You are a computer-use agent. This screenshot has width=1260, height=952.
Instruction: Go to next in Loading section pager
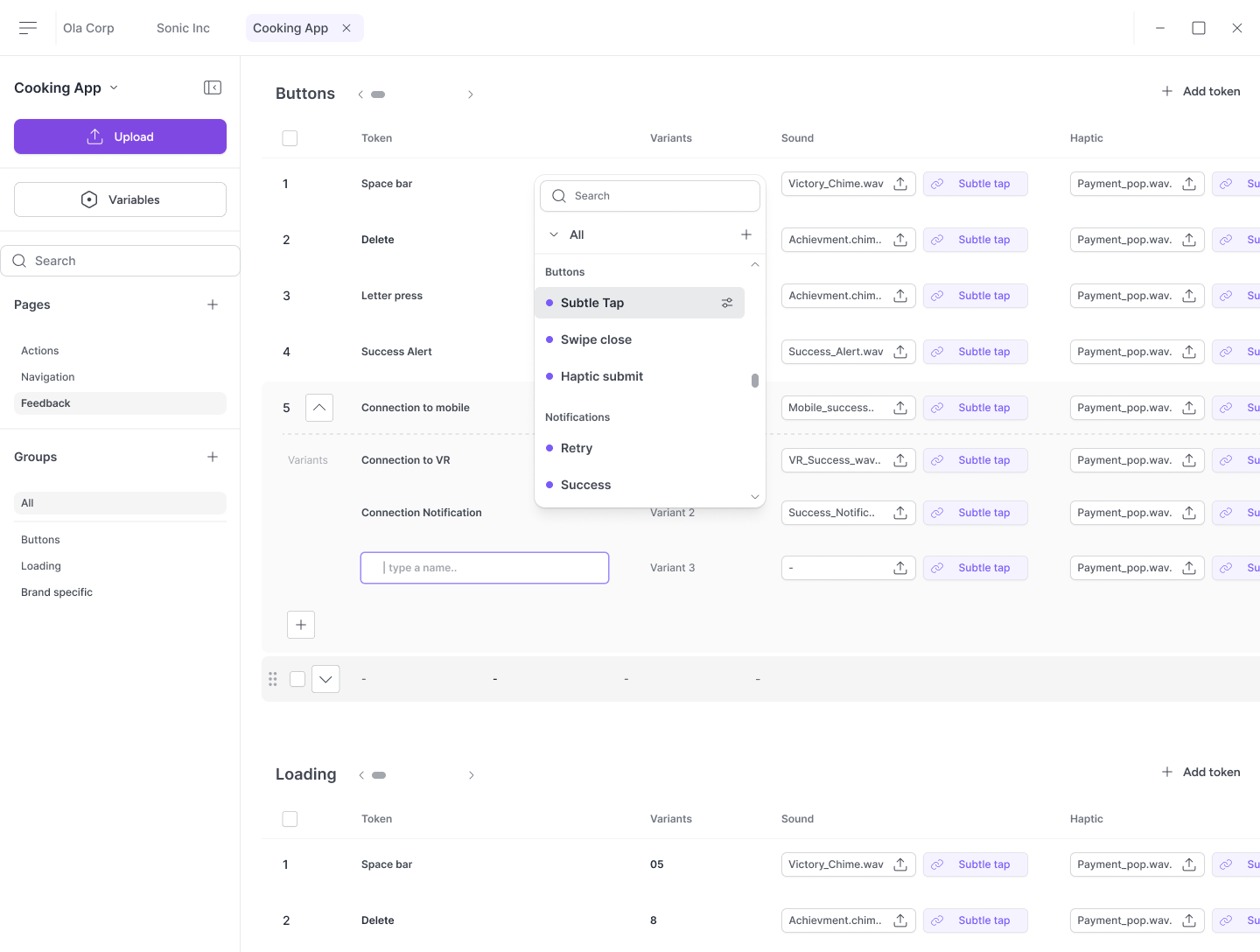point(471,775)
